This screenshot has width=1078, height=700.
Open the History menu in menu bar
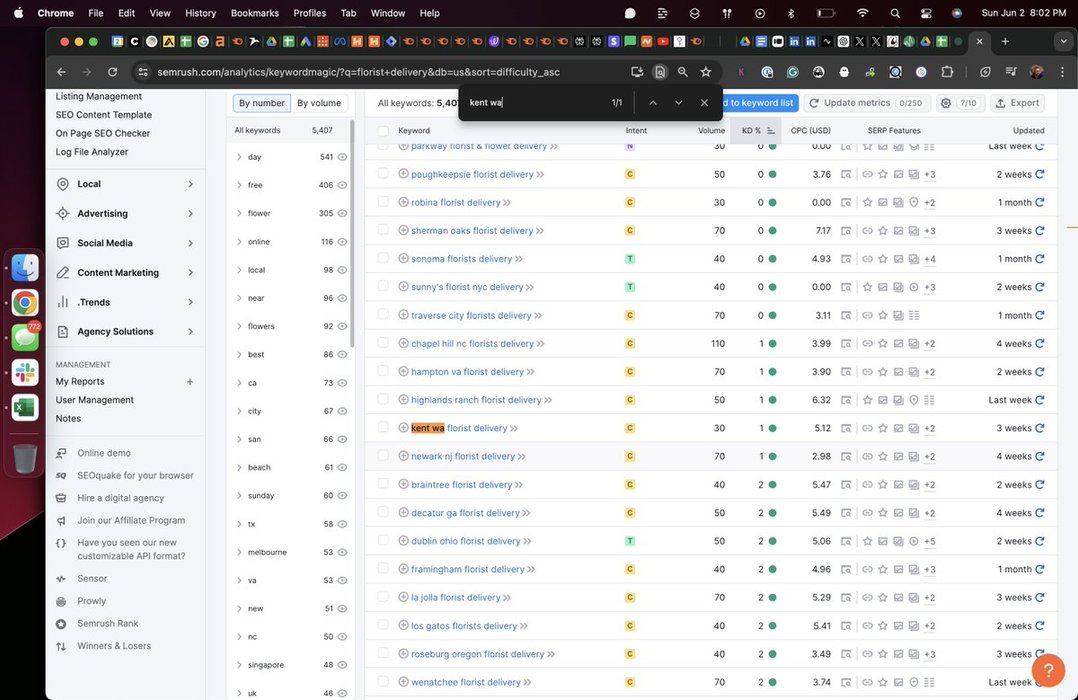point(200,13)
